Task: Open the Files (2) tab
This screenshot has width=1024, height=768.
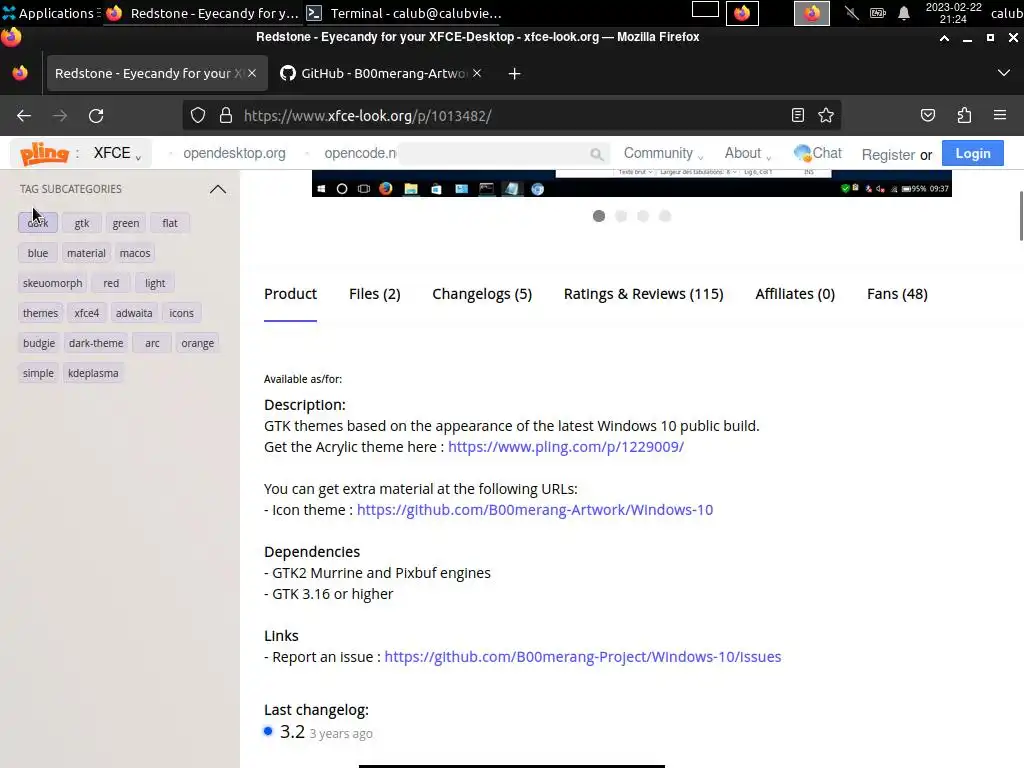Action: click(x=374, y=295)
